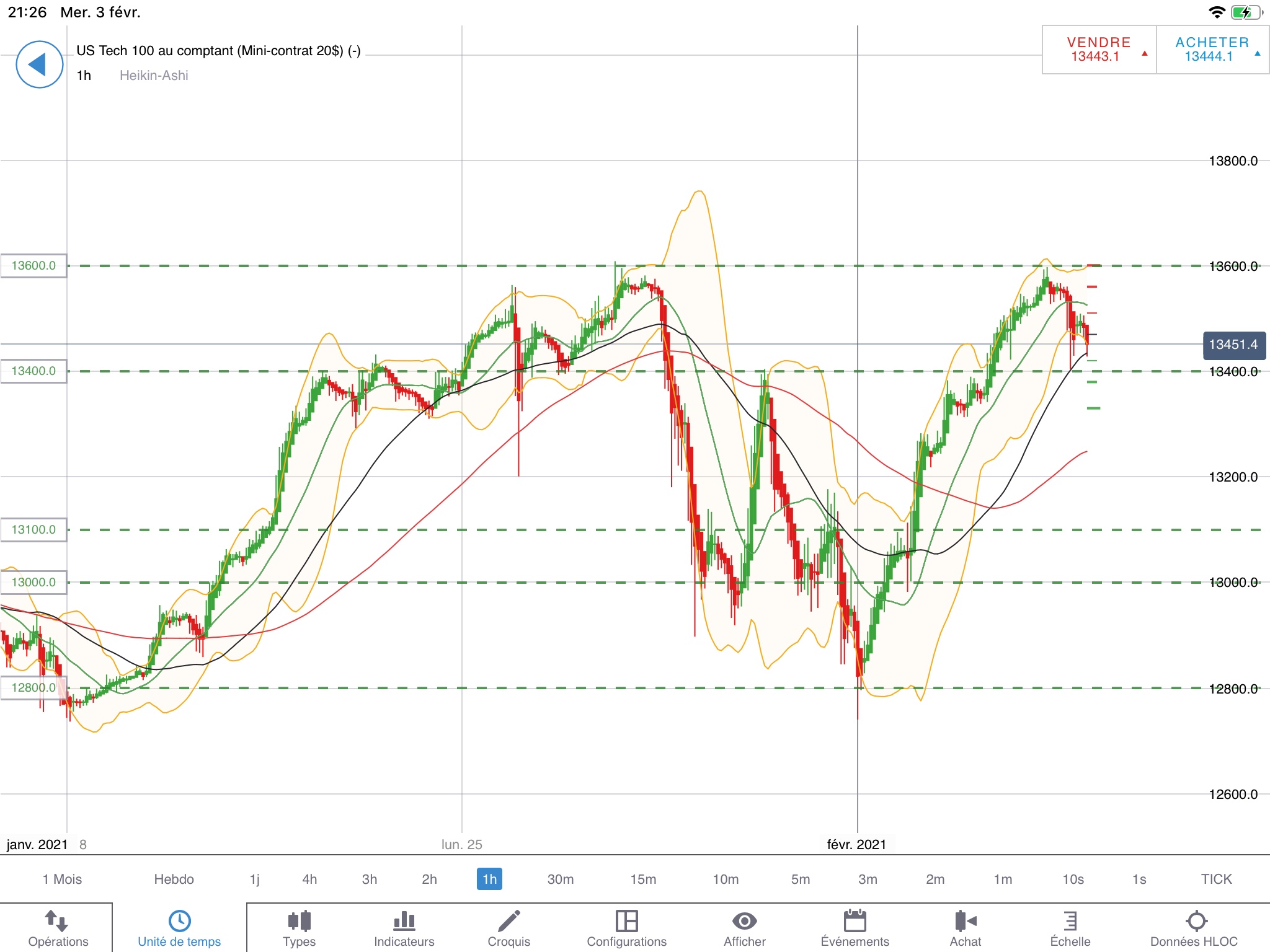The height and width of the screenshot is (952, 1270).
Task: Open the Types candlestick chart menu
Action: [x=299, y=922]
